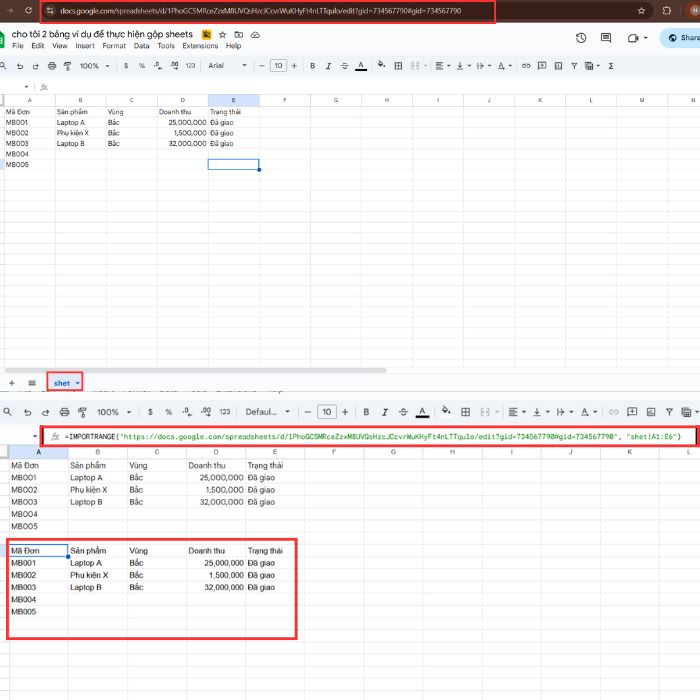Open the Data menu
700x700 pixels.
[x=142, y=46]
